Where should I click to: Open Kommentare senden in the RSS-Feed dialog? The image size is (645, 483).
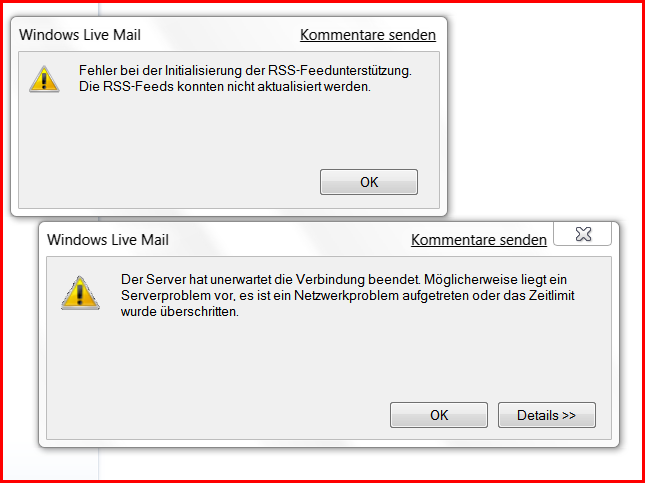tap(368, 35)
